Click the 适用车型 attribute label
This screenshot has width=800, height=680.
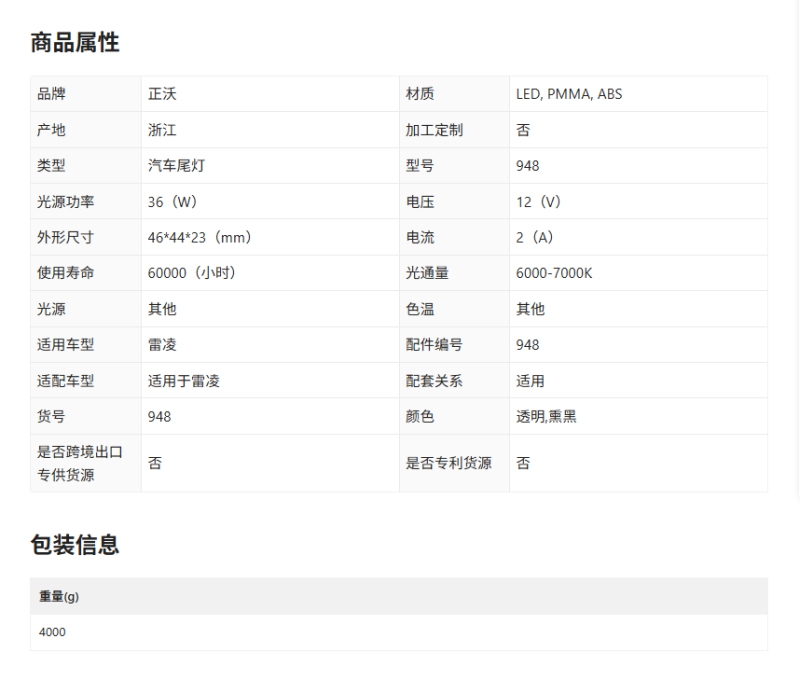(66, 345)
